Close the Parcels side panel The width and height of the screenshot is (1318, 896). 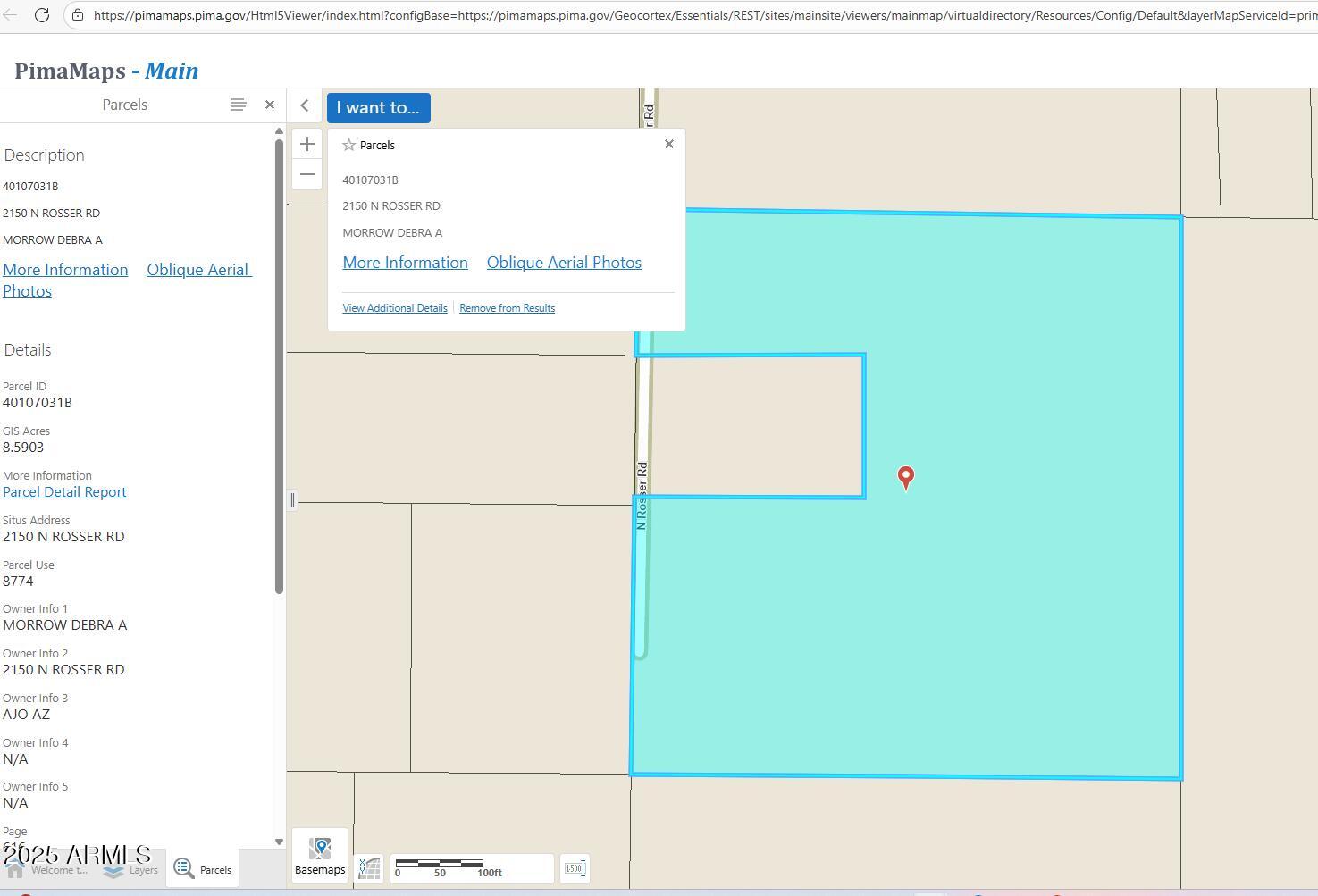270,105
